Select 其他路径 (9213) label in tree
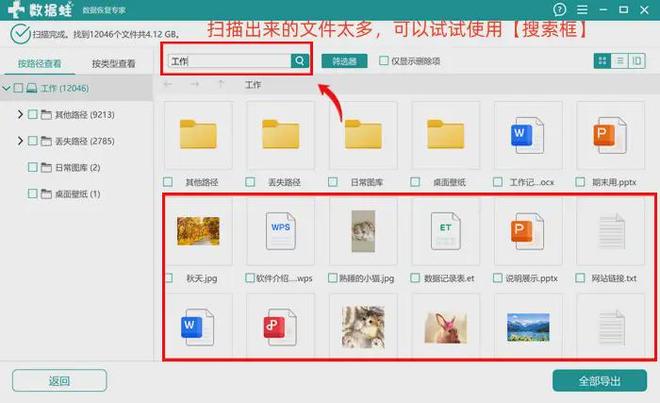 tap(85, 115)
